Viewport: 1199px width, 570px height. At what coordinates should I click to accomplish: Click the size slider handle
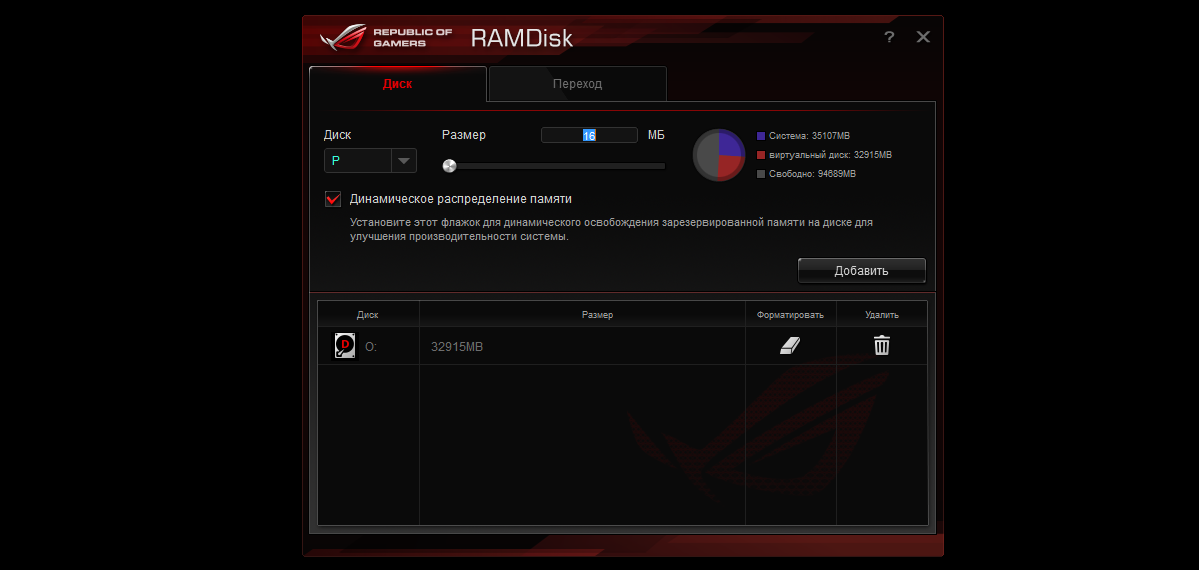coord(450,165)
